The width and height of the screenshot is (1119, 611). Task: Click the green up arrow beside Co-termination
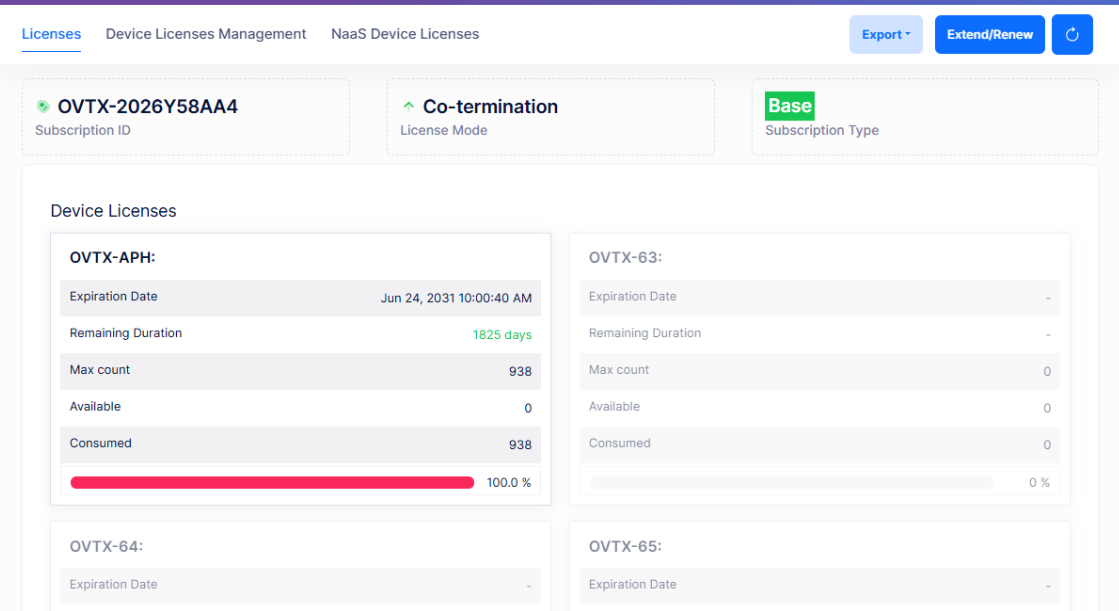click(x=408, y=106)
